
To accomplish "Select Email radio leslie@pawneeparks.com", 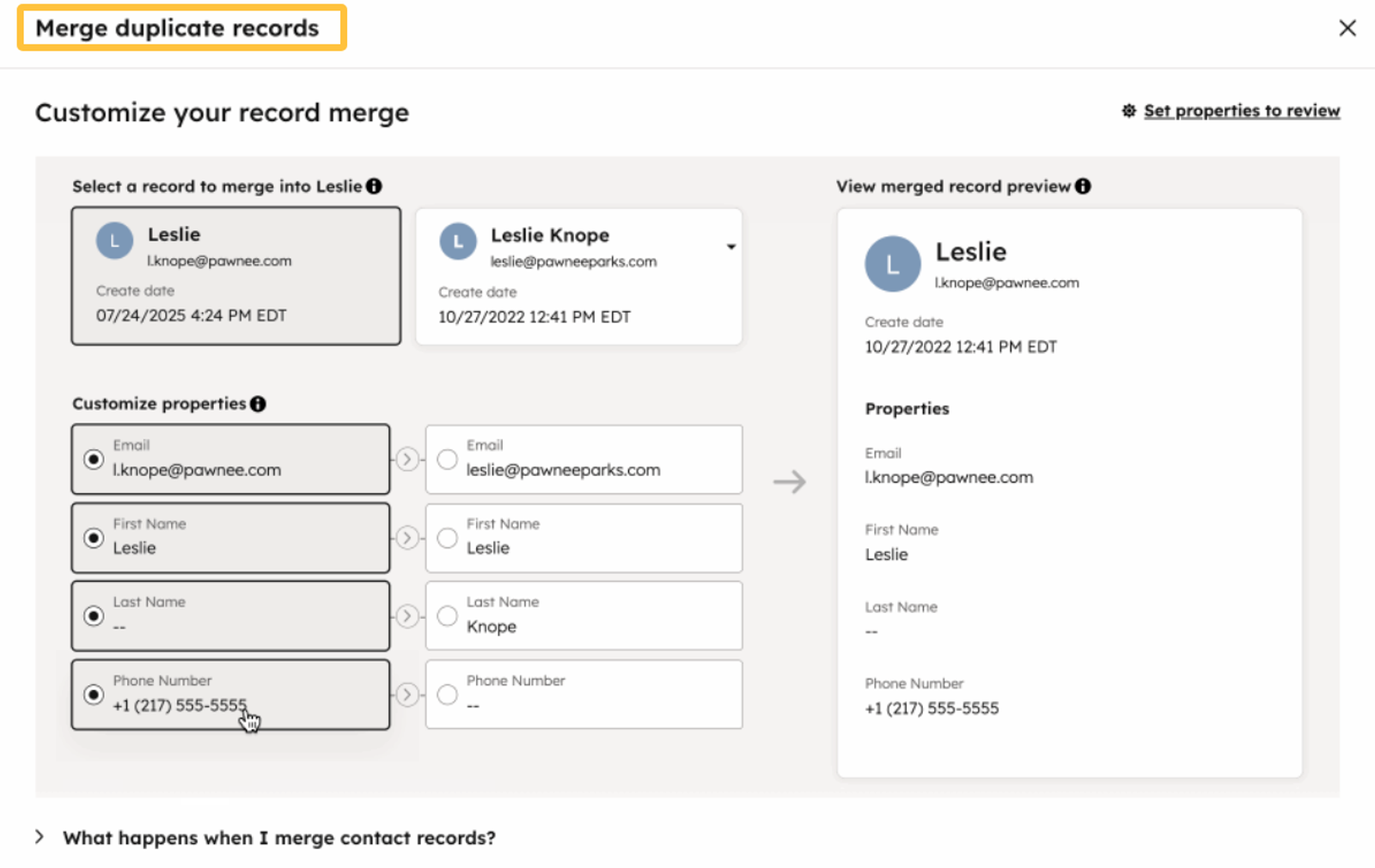I will (x=447, y=459).
